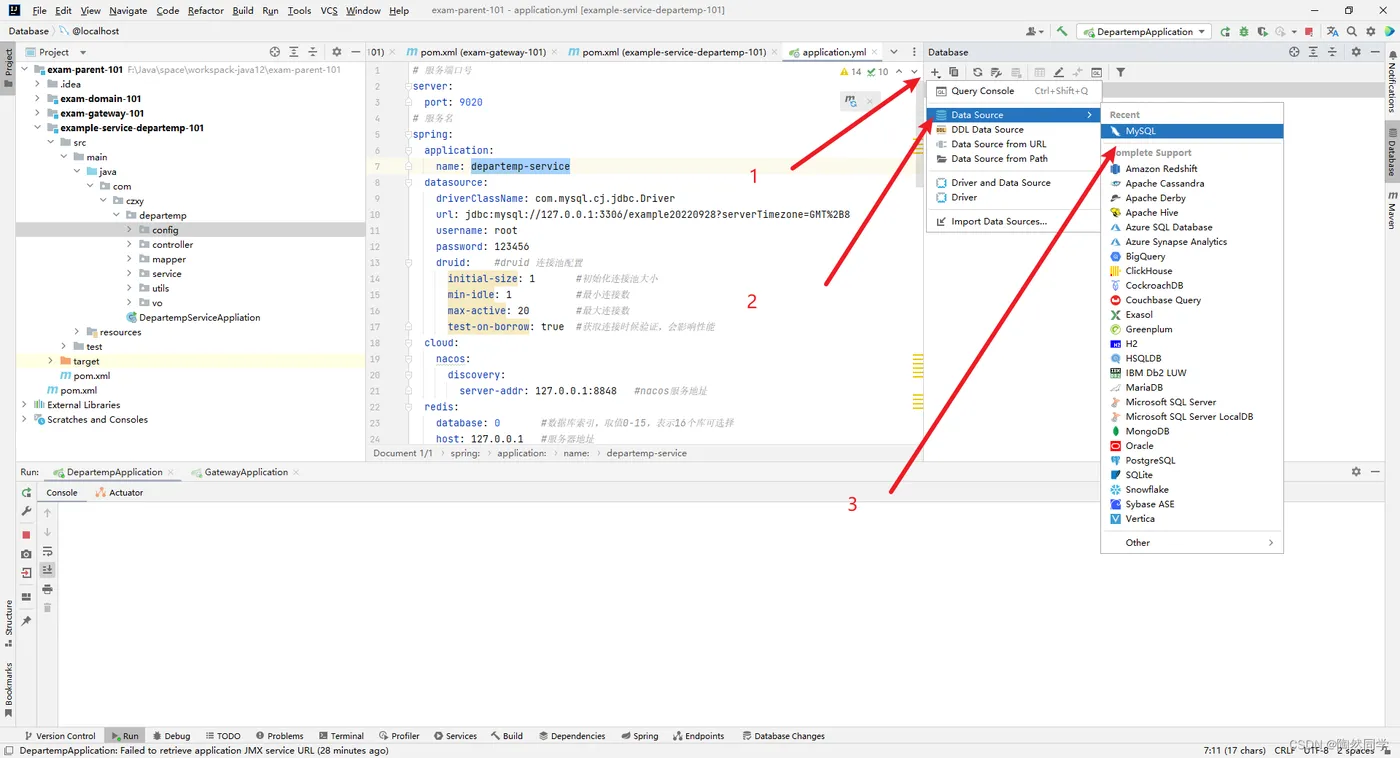This screenshot has width=1400, height=758.
Task: Expand the controller folder
Action: coord(129,244)
